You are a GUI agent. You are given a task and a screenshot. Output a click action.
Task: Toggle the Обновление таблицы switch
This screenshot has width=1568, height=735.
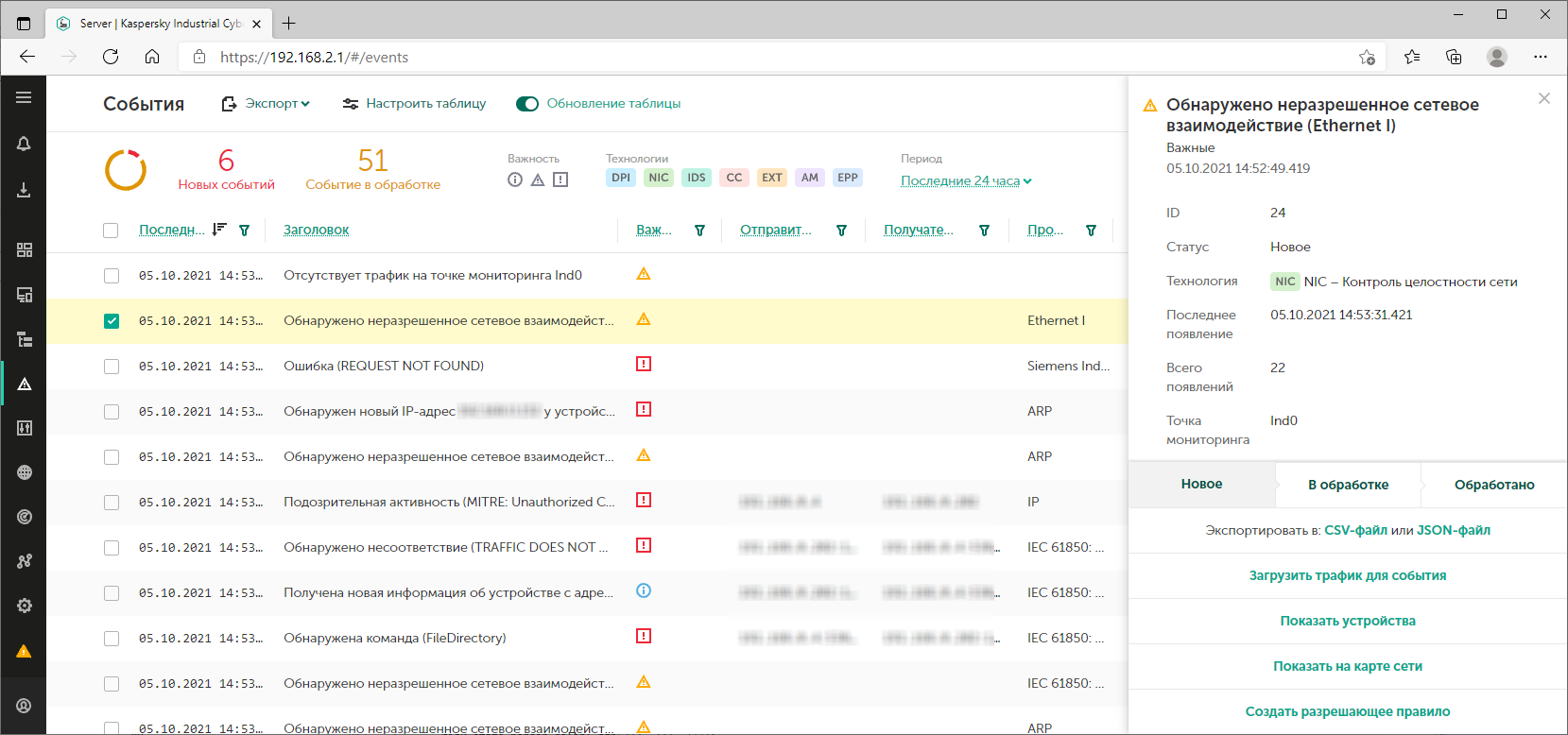click(526, 104)
